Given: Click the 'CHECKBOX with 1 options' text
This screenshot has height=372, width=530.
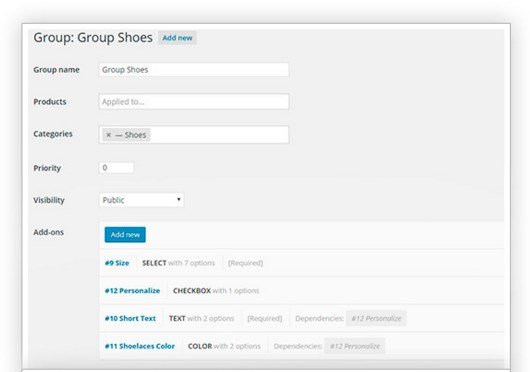Looking at the screenshot, I should coord(216,291).
